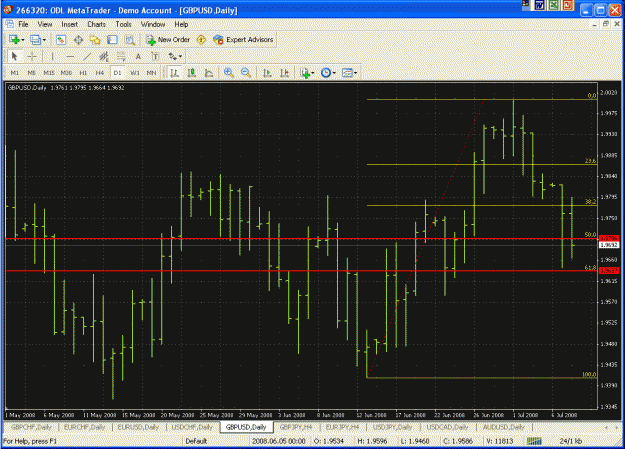The height and width of the screenshot is (449, 625).
Task: Click the PowerPoint icon in Office shortcut bar
Action: [568, 5]
